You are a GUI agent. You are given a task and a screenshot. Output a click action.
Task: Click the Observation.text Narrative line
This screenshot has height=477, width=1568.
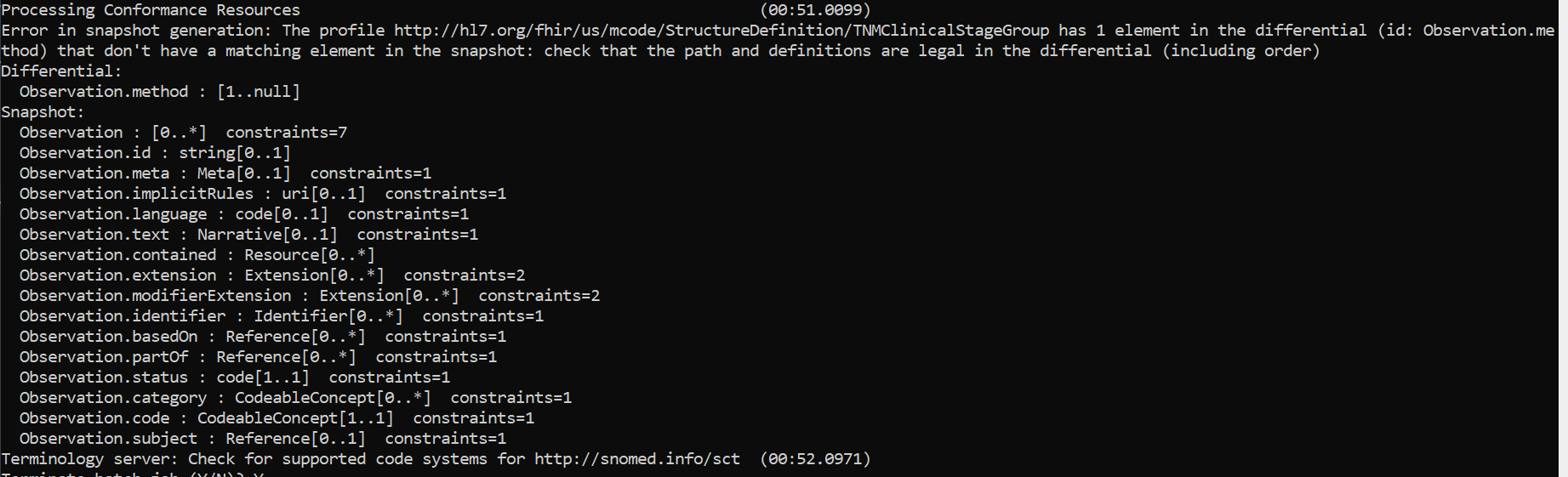[248, 235]
